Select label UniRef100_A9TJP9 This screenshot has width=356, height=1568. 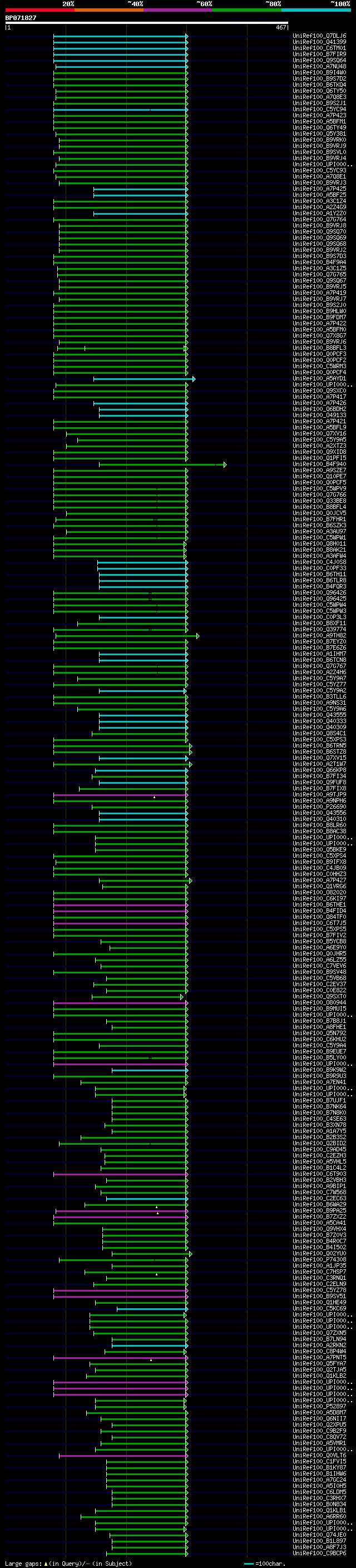pyautogui.click(x=319, y=794)
